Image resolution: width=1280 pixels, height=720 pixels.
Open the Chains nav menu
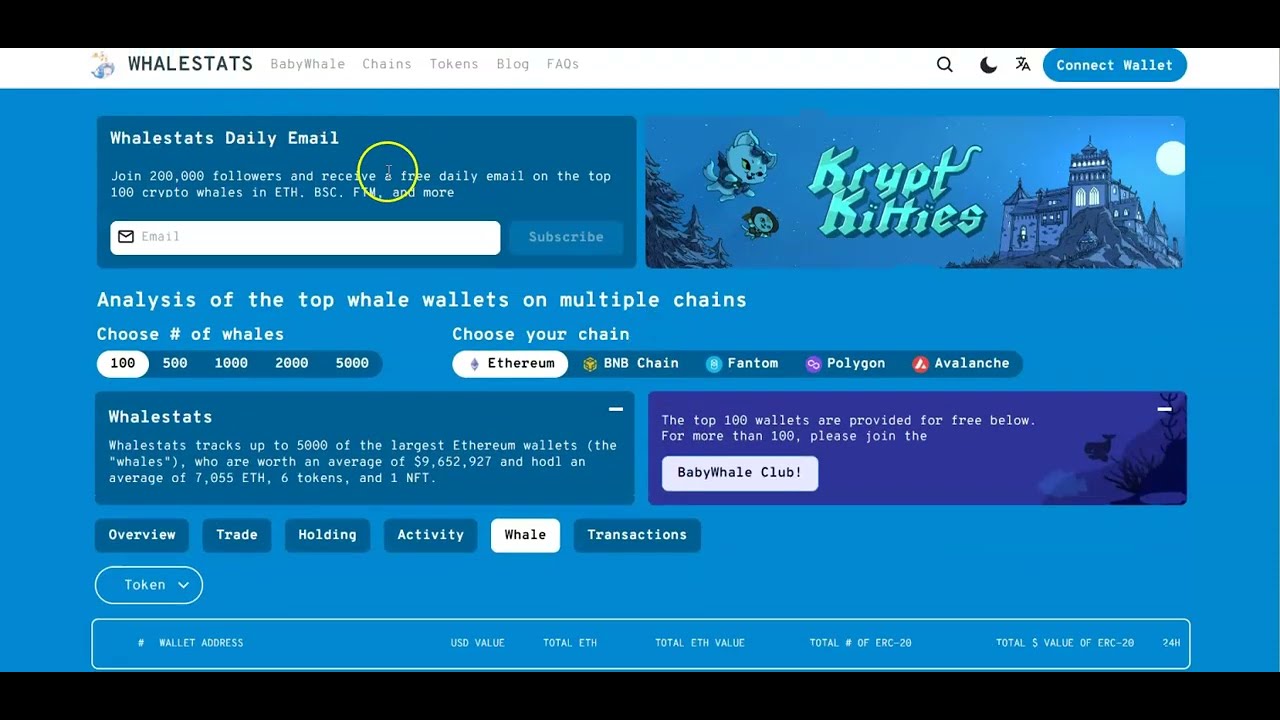pos(387,64)
